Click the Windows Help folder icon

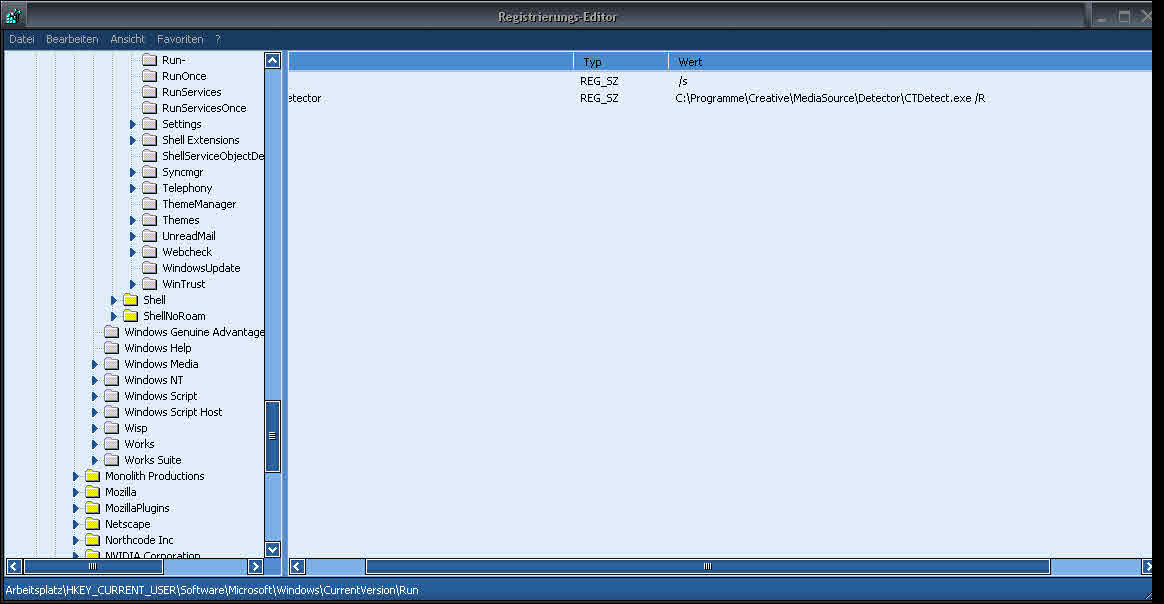coord(111,348)
